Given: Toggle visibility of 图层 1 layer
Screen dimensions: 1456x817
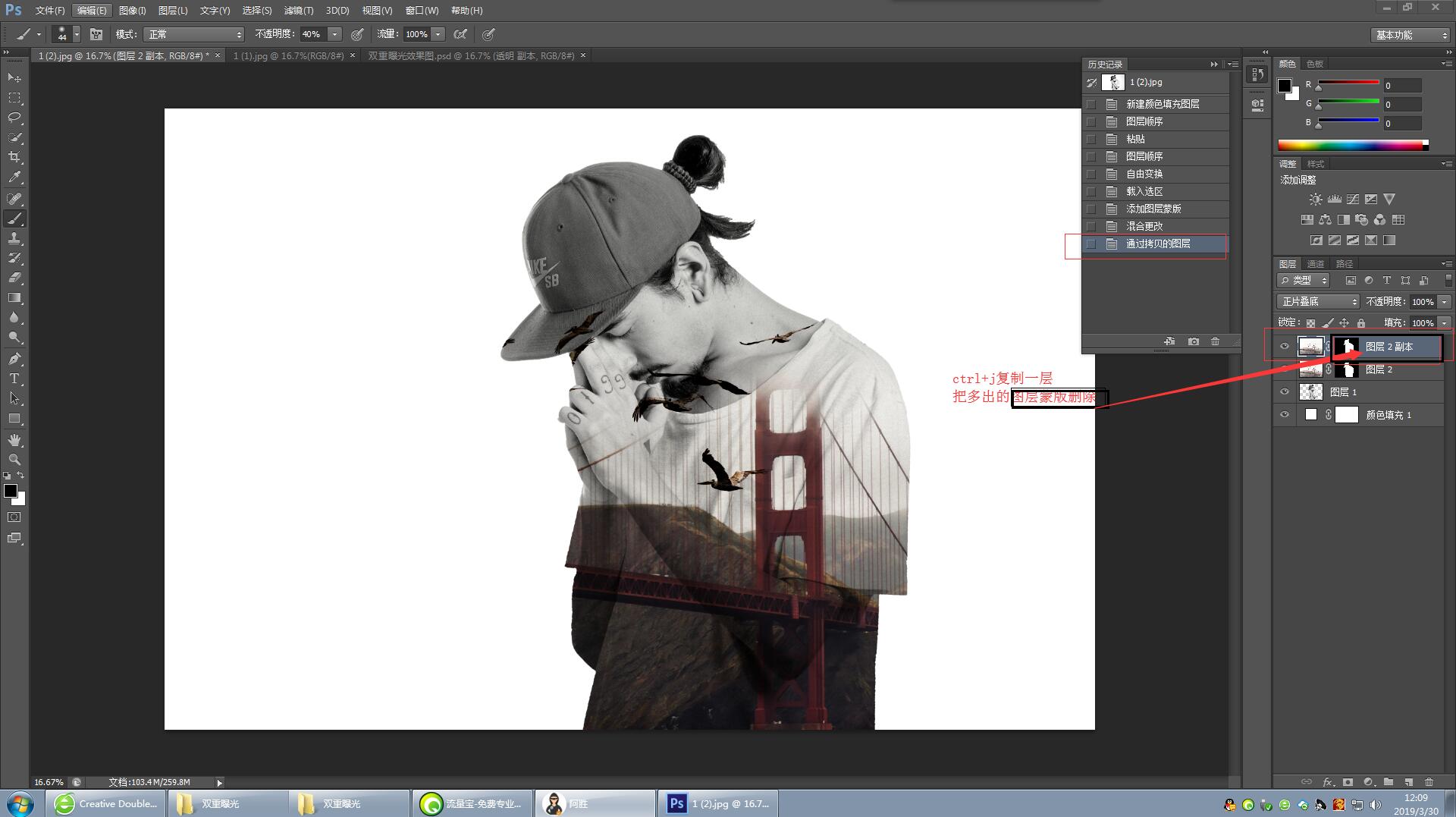Looking at the screenshot, I should (1285, 392).
